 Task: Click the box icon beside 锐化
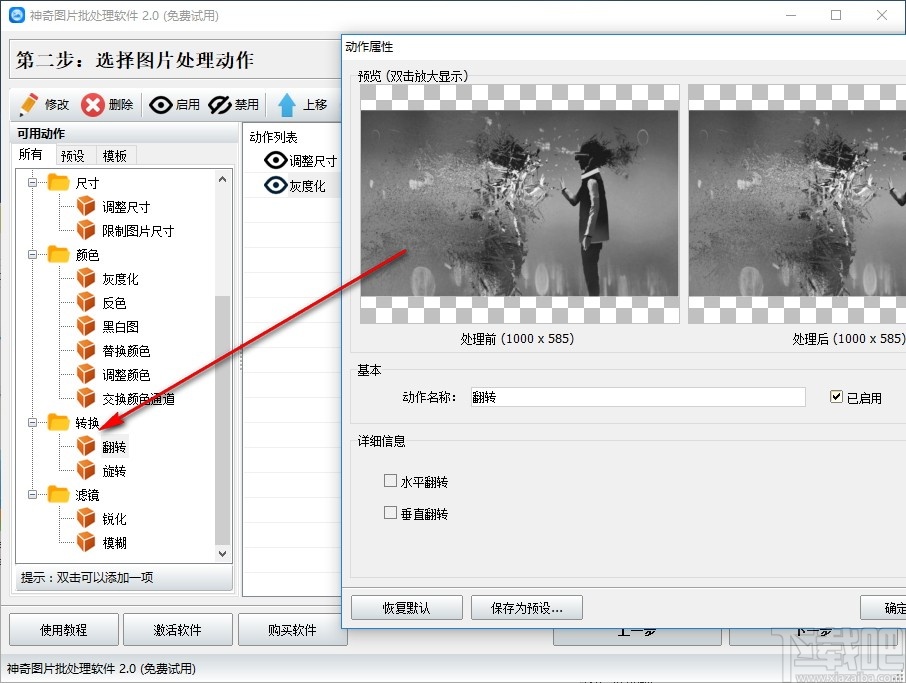coord(86,518)
